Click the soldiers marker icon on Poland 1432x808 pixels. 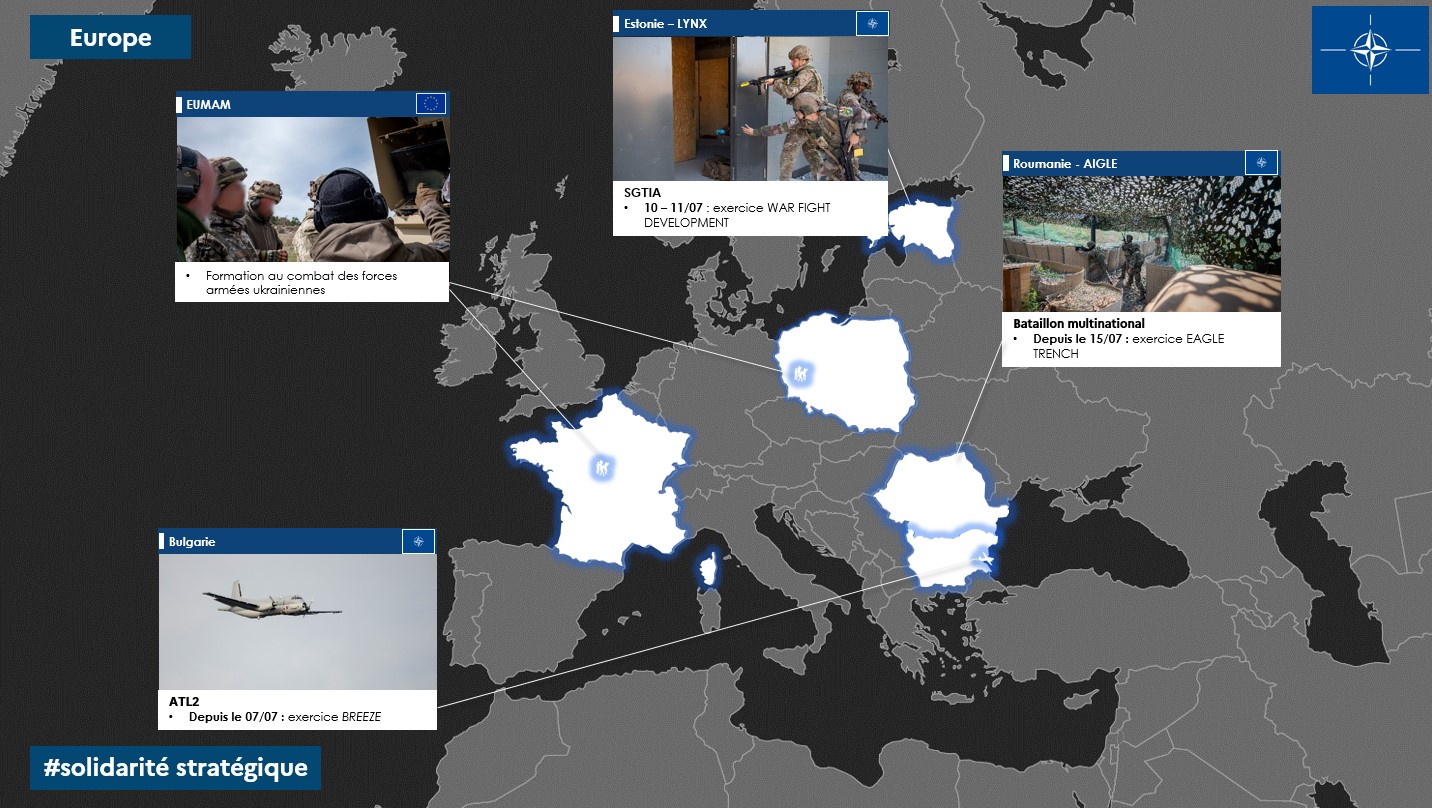(800, 373)
